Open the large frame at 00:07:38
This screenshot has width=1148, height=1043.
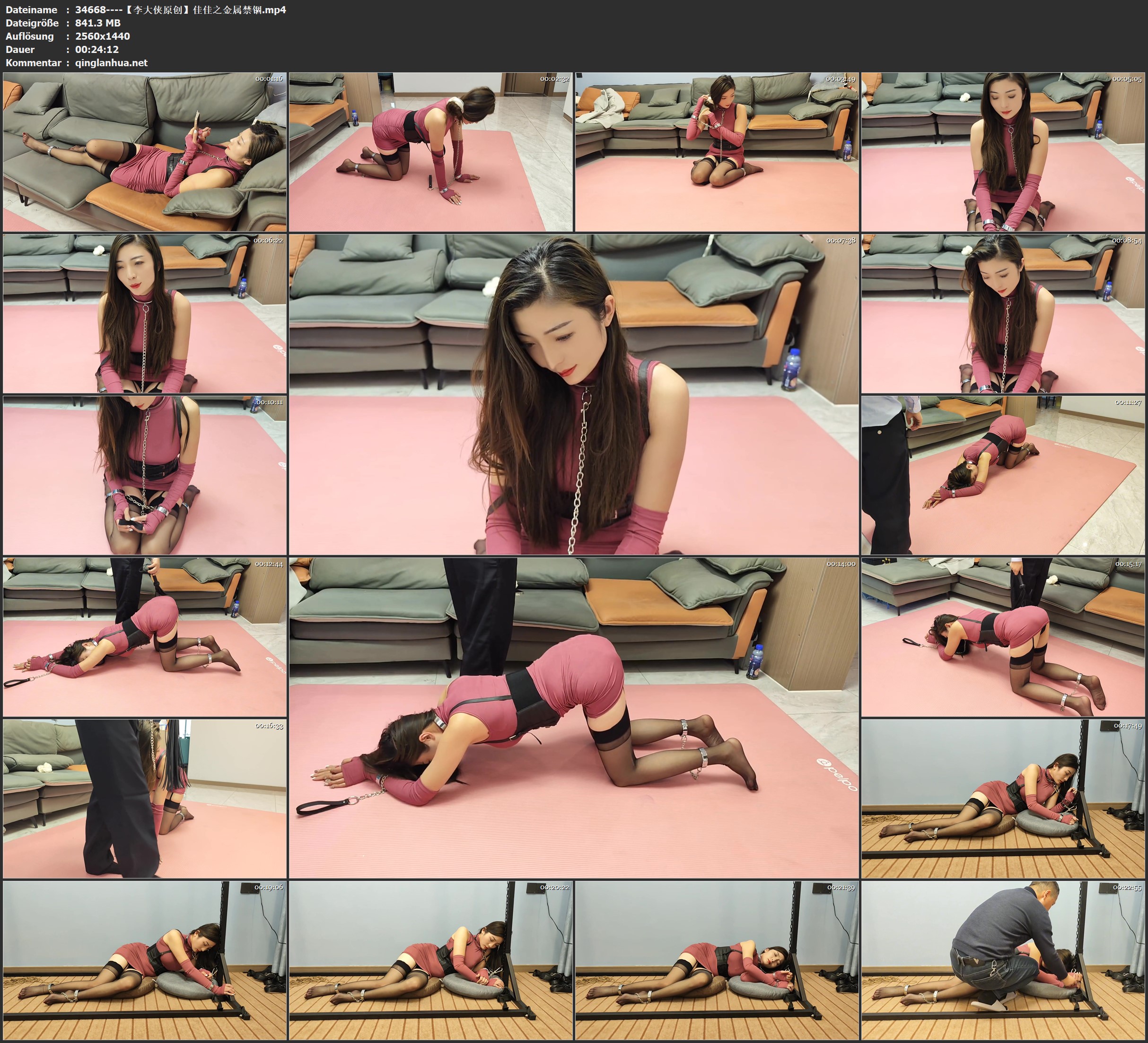573,394
